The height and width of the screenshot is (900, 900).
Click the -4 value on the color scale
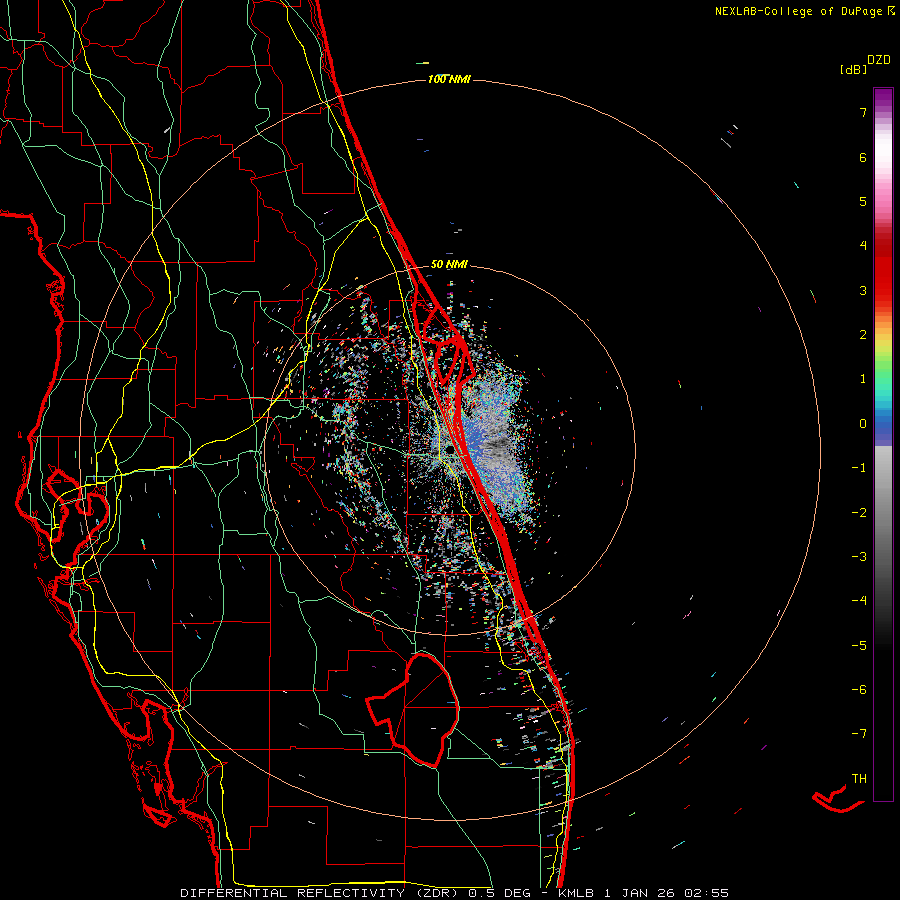click(x=859, y=600)
